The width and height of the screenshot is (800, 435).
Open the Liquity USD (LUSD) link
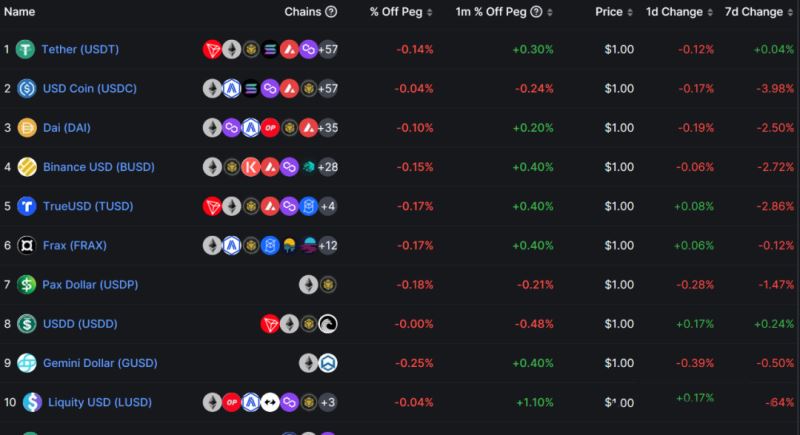[100, 402]
